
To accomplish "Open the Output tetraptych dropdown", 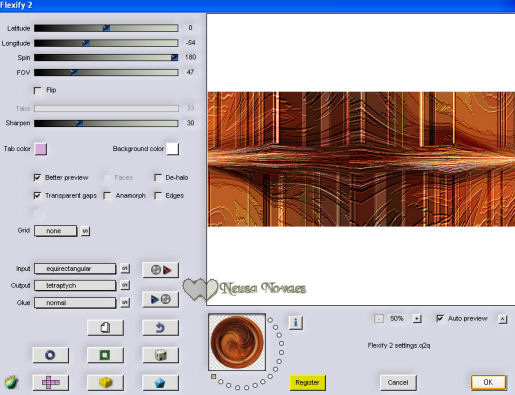I will [75, 285].
